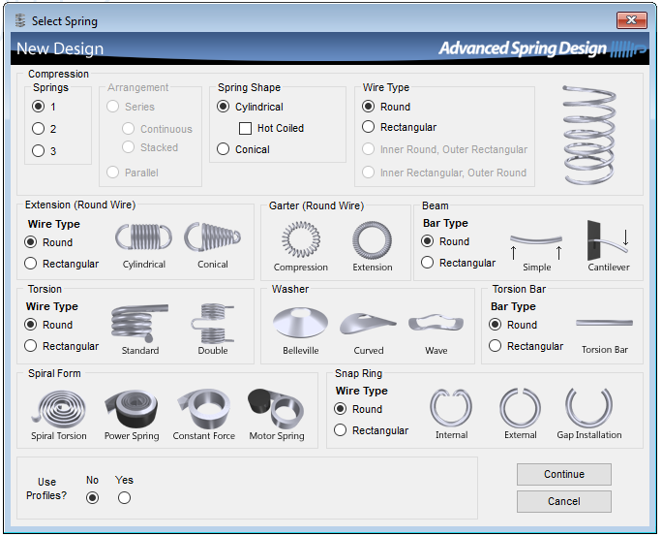Screen dimensions: 662x536
Task: Choose the Curved washer icon
Action: point(368,324)
